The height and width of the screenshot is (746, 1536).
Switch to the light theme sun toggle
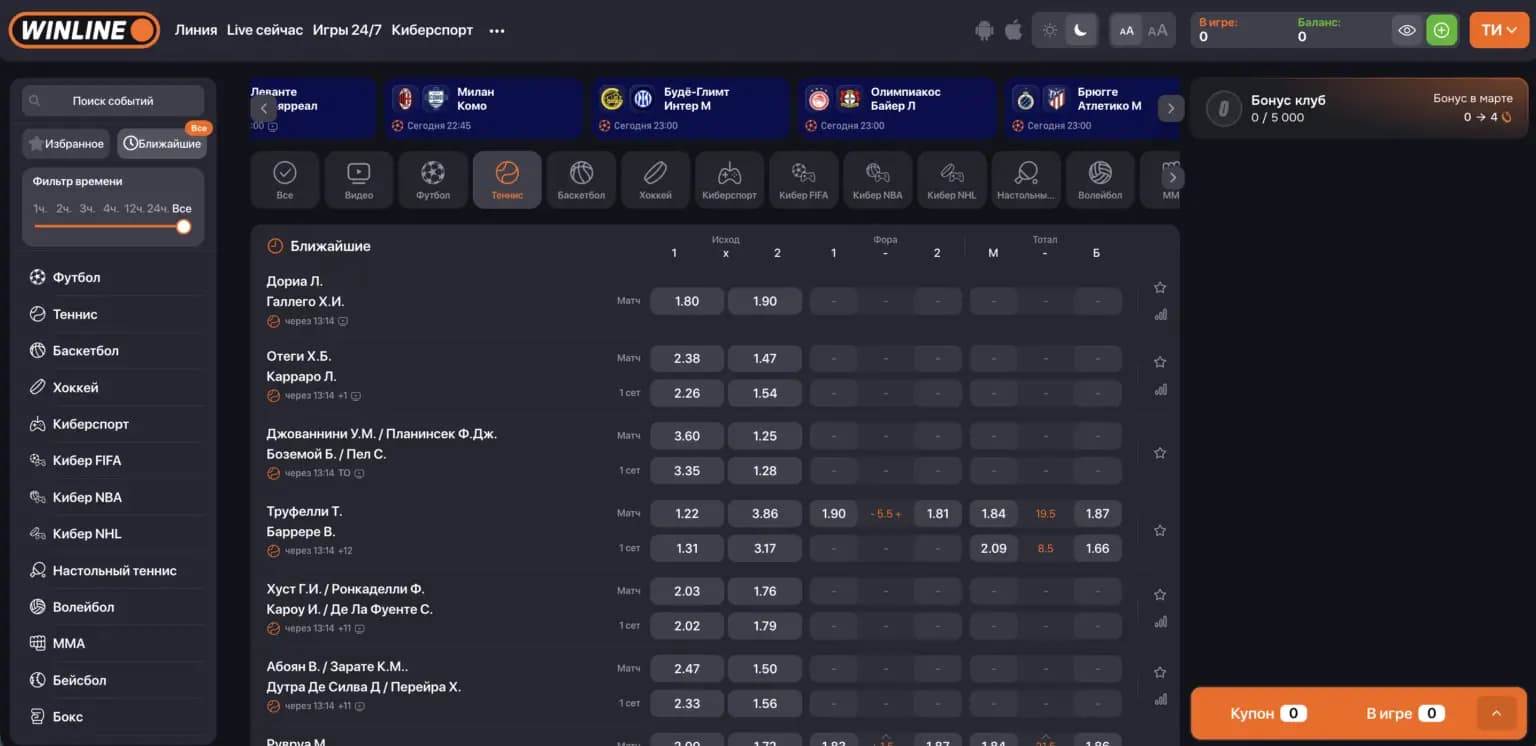(x=1050, y=30)
